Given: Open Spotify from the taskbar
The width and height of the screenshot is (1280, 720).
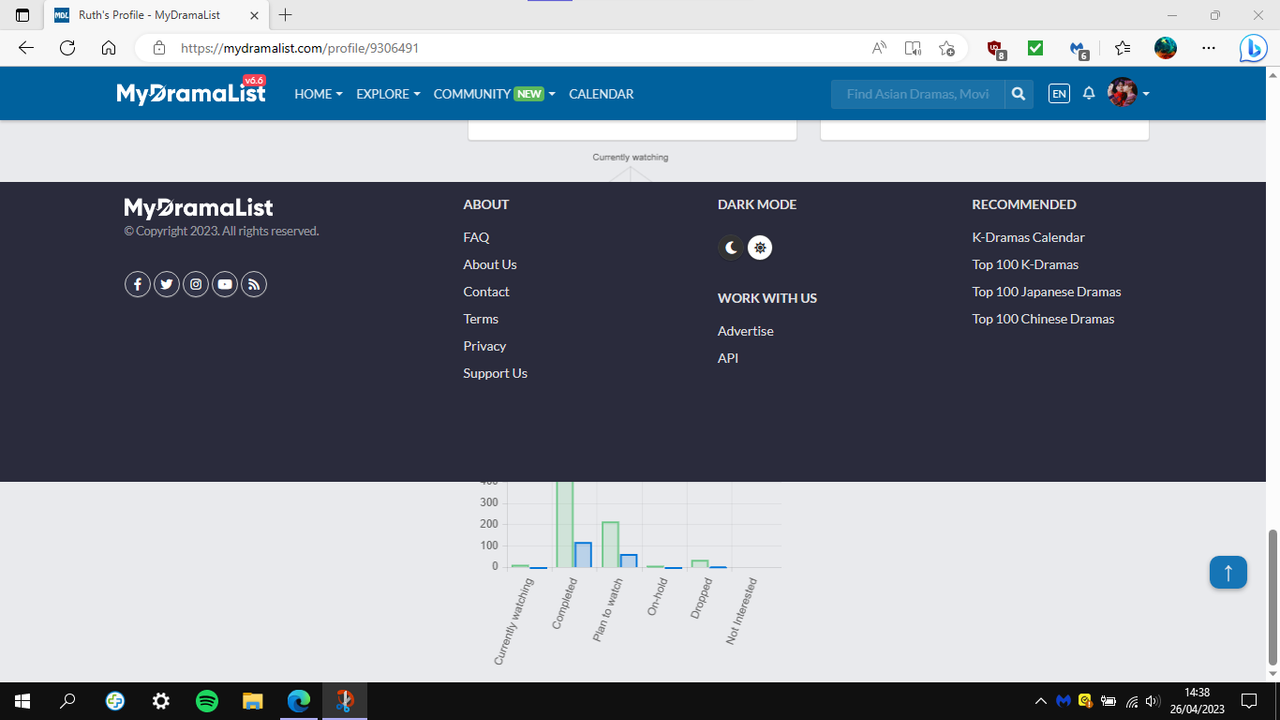Looking at the screenshot, I should tap(207, 701).
